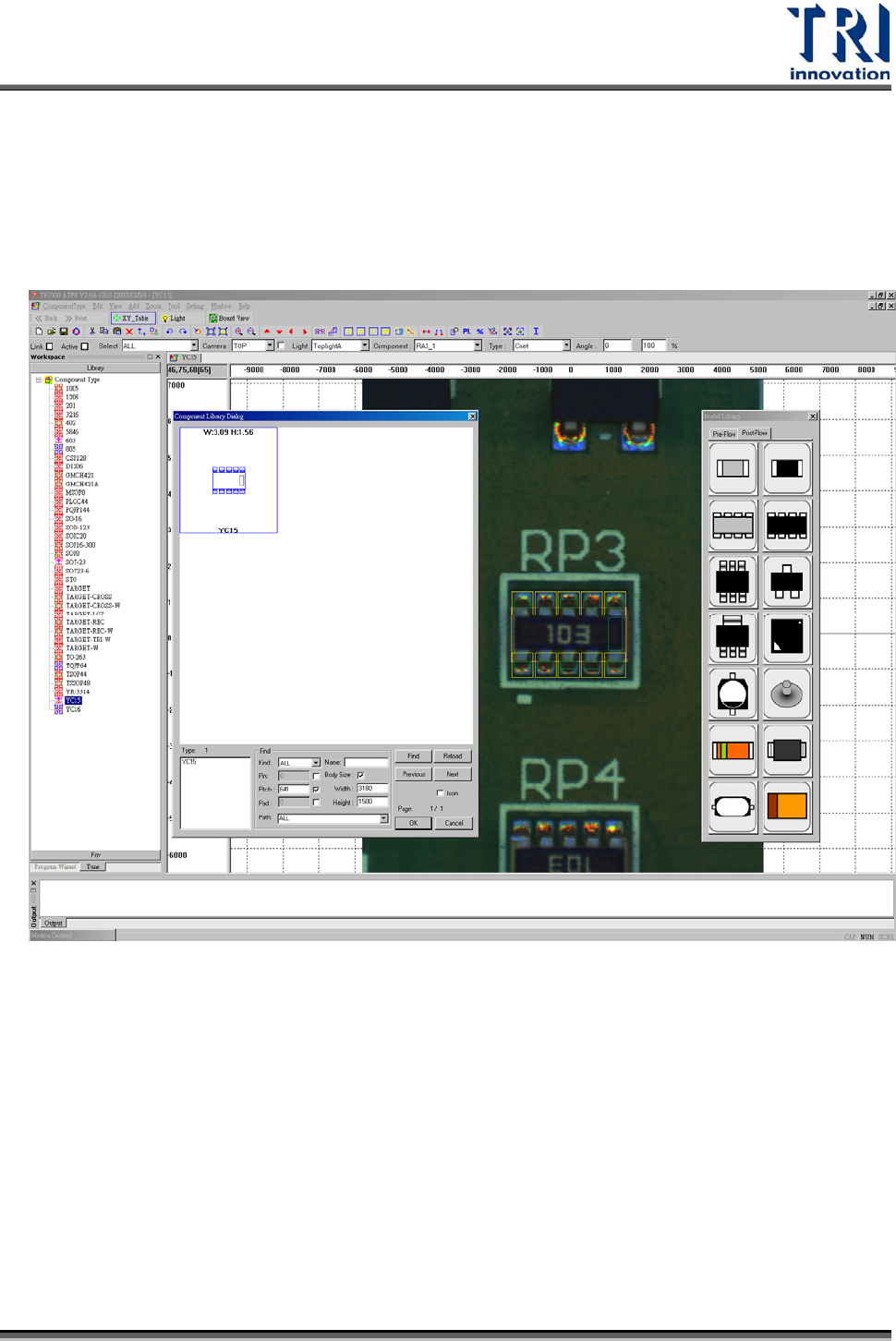896x1341 pixels.
Task: Click the blue I-beam toolbar icon
Action: coord(536,332)
